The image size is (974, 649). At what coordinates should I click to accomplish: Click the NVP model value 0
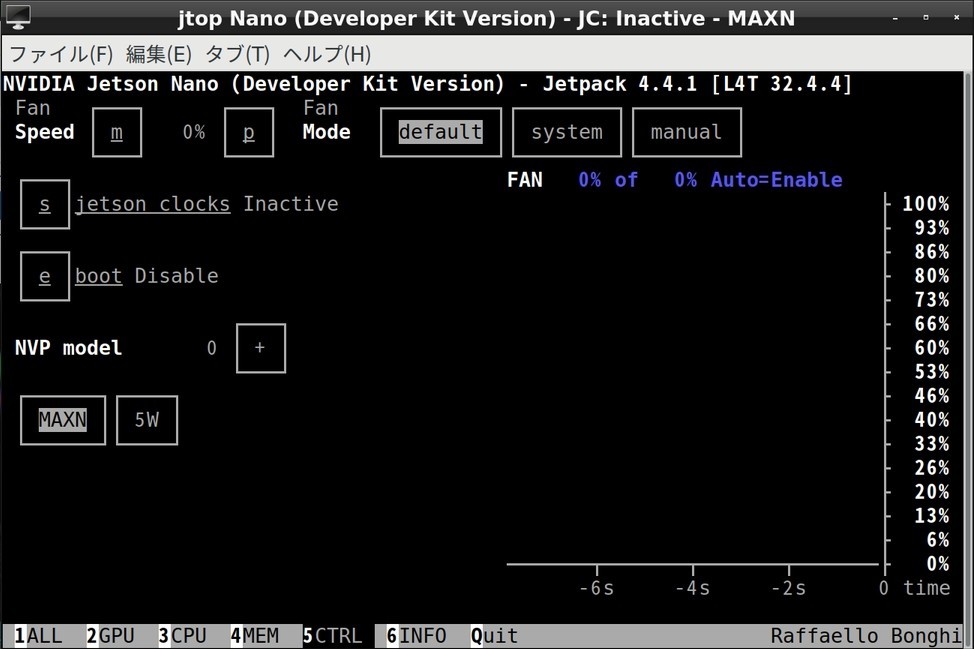tap(212, 348)
